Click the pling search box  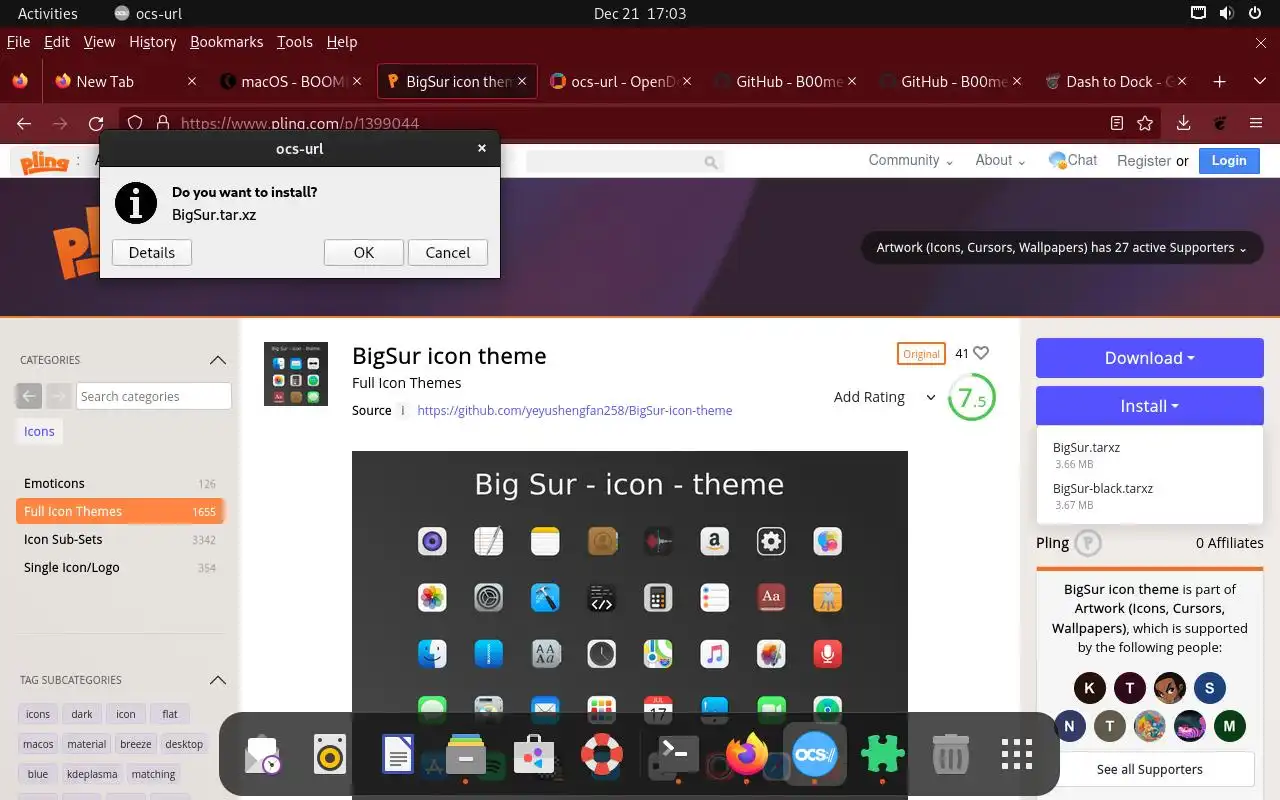(625, 161)
